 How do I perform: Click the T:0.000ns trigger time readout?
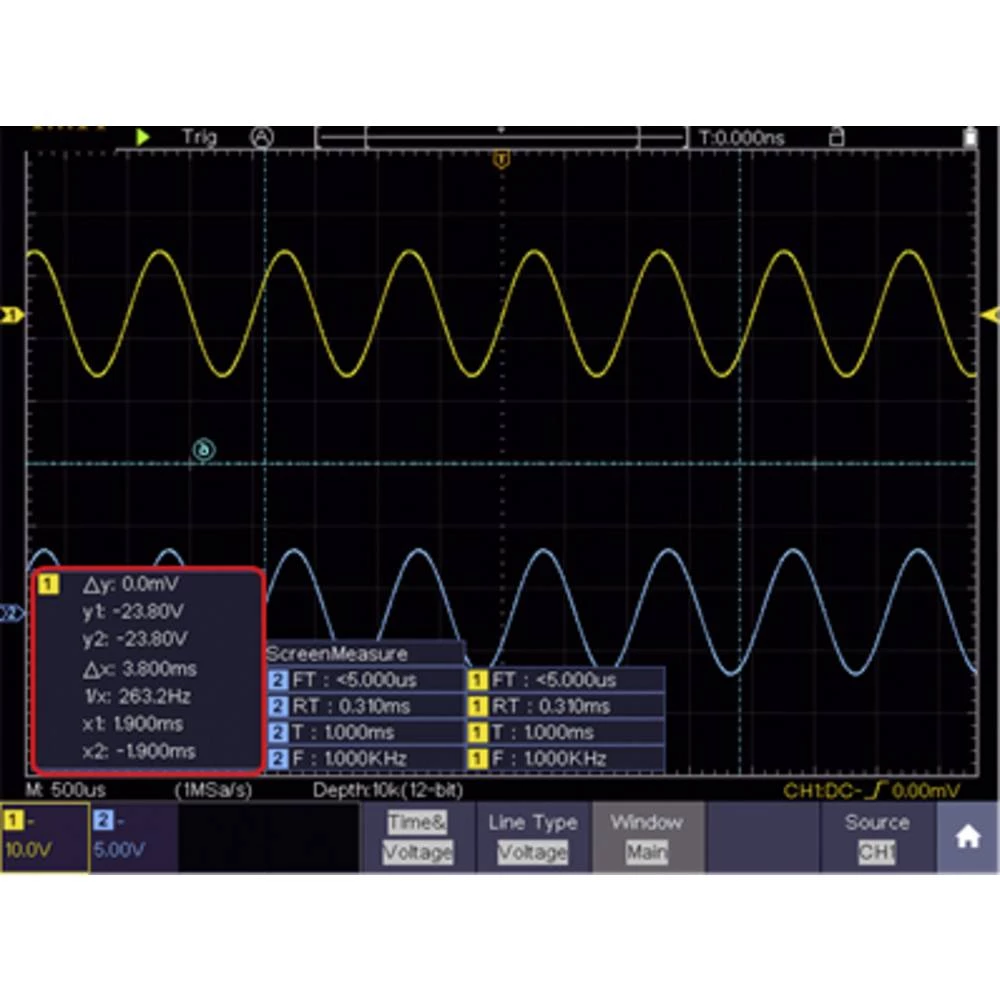741,138
